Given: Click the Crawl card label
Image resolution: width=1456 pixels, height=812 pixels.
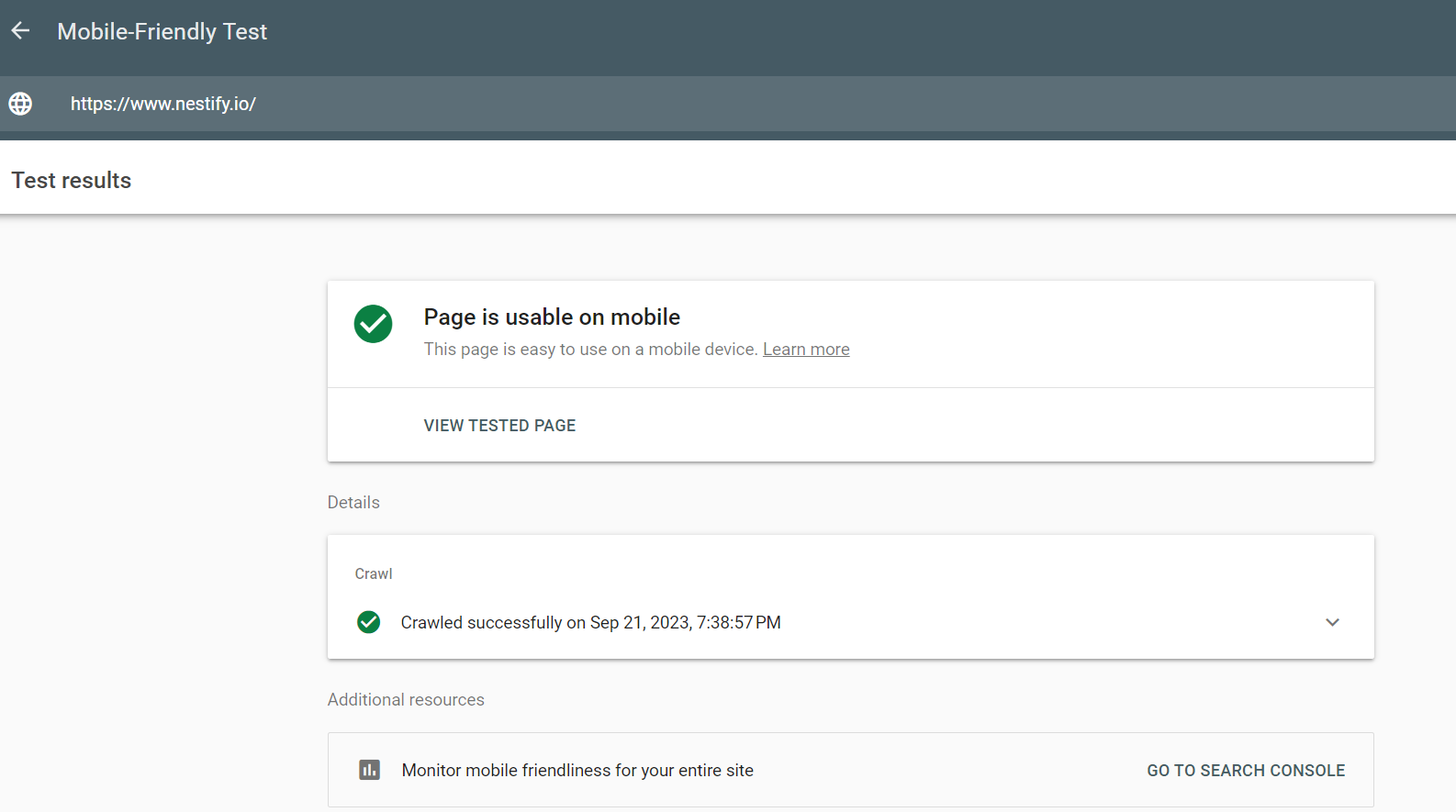Looking at the screenshot, I should [x=374, y=574].
